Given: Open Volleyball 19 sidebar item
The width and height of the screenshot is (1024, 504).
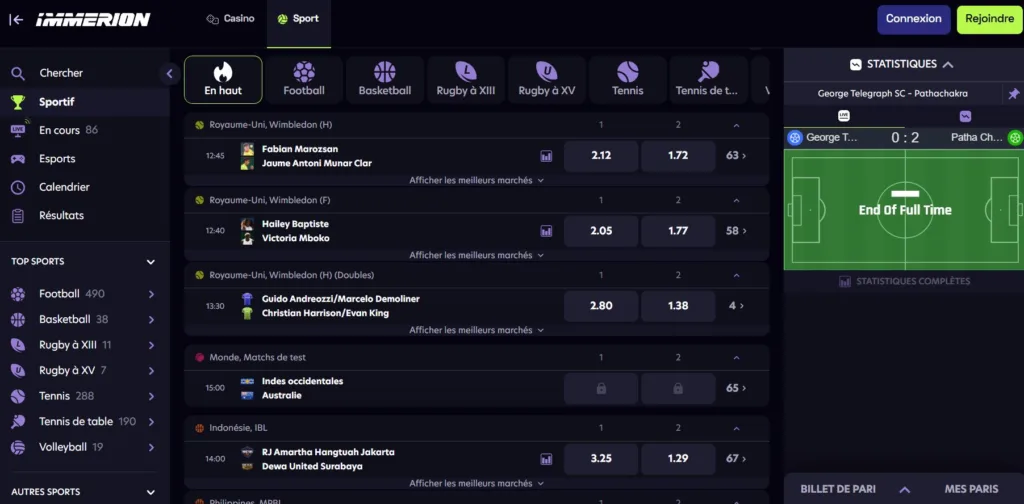Looking at the screenshot, I should click(x=84, y=447).
